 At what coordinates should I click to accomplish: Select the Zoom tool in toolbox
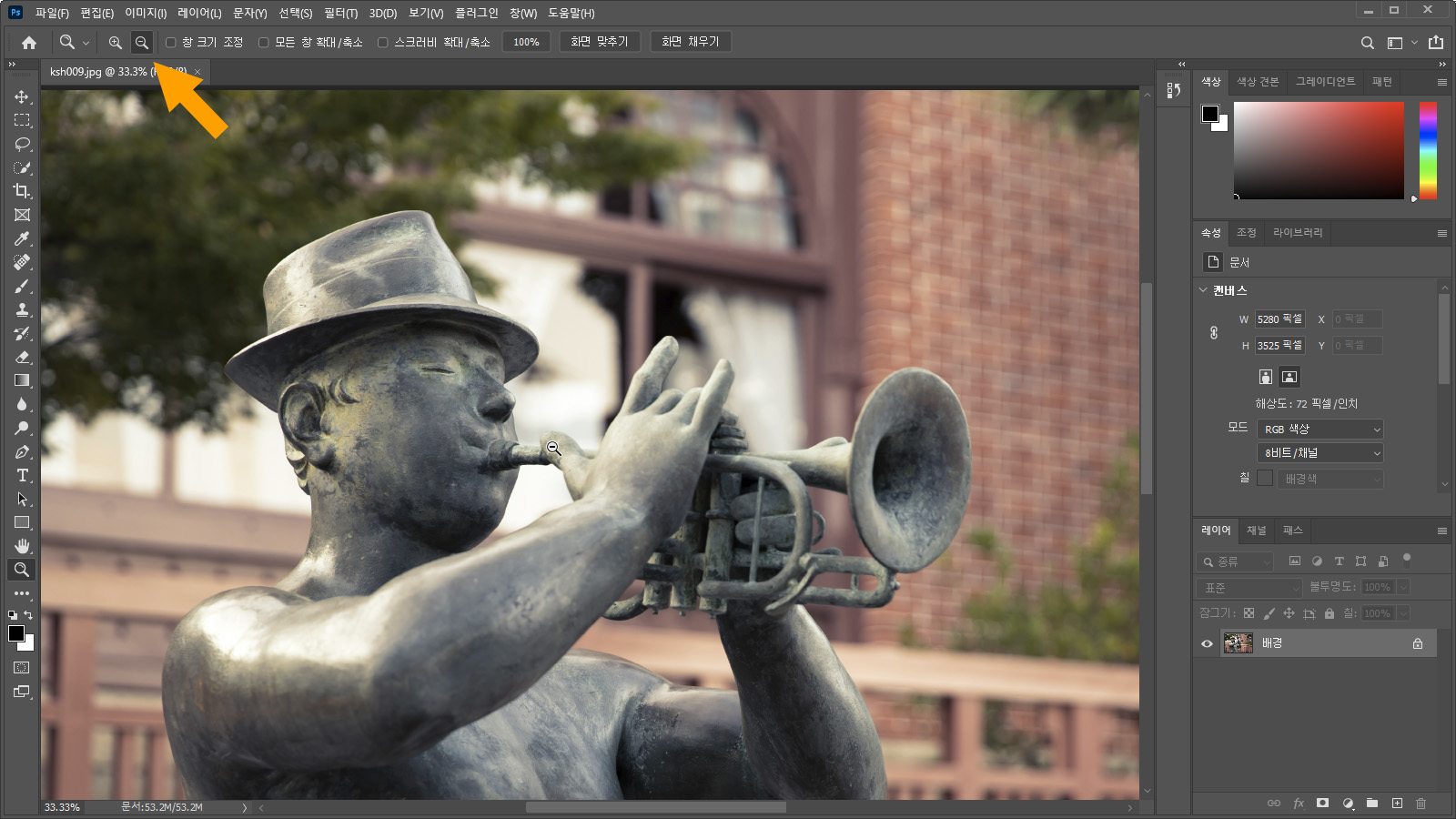point(22,570)
